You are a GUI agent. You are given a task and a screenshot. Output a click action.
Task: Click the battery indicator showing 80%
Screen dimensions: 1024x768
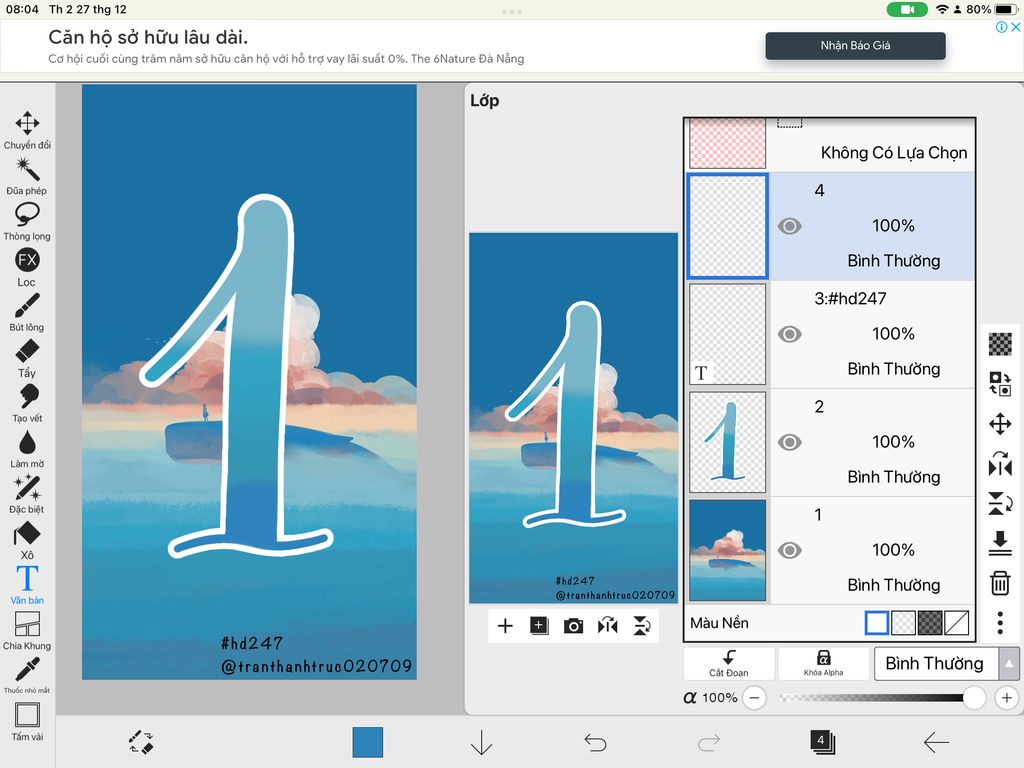tap(992, 9)
